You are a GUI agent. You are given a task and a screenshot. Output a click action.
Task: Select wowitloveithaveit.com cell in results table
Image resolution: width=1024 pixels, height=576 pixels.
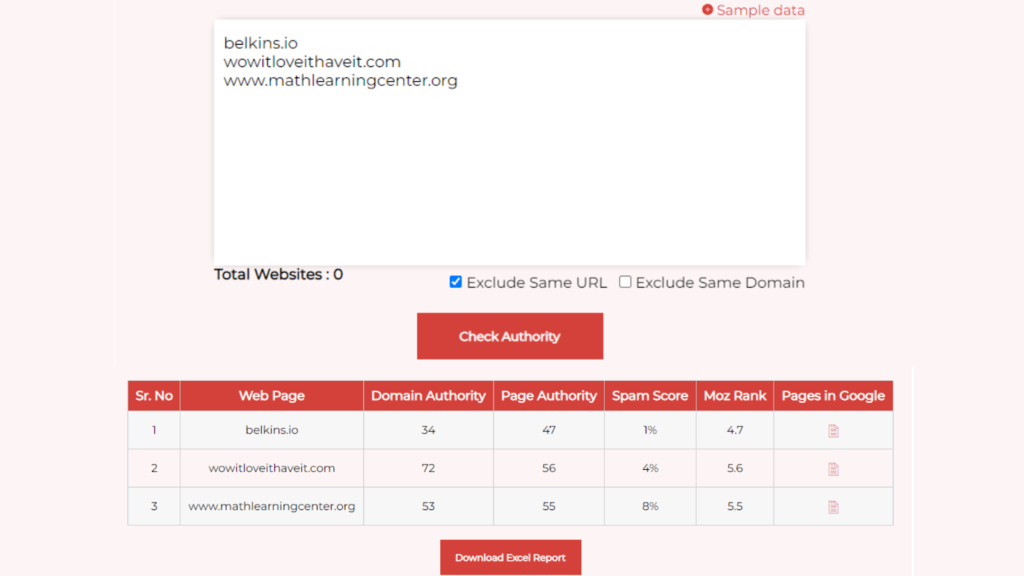click(272, 468)
